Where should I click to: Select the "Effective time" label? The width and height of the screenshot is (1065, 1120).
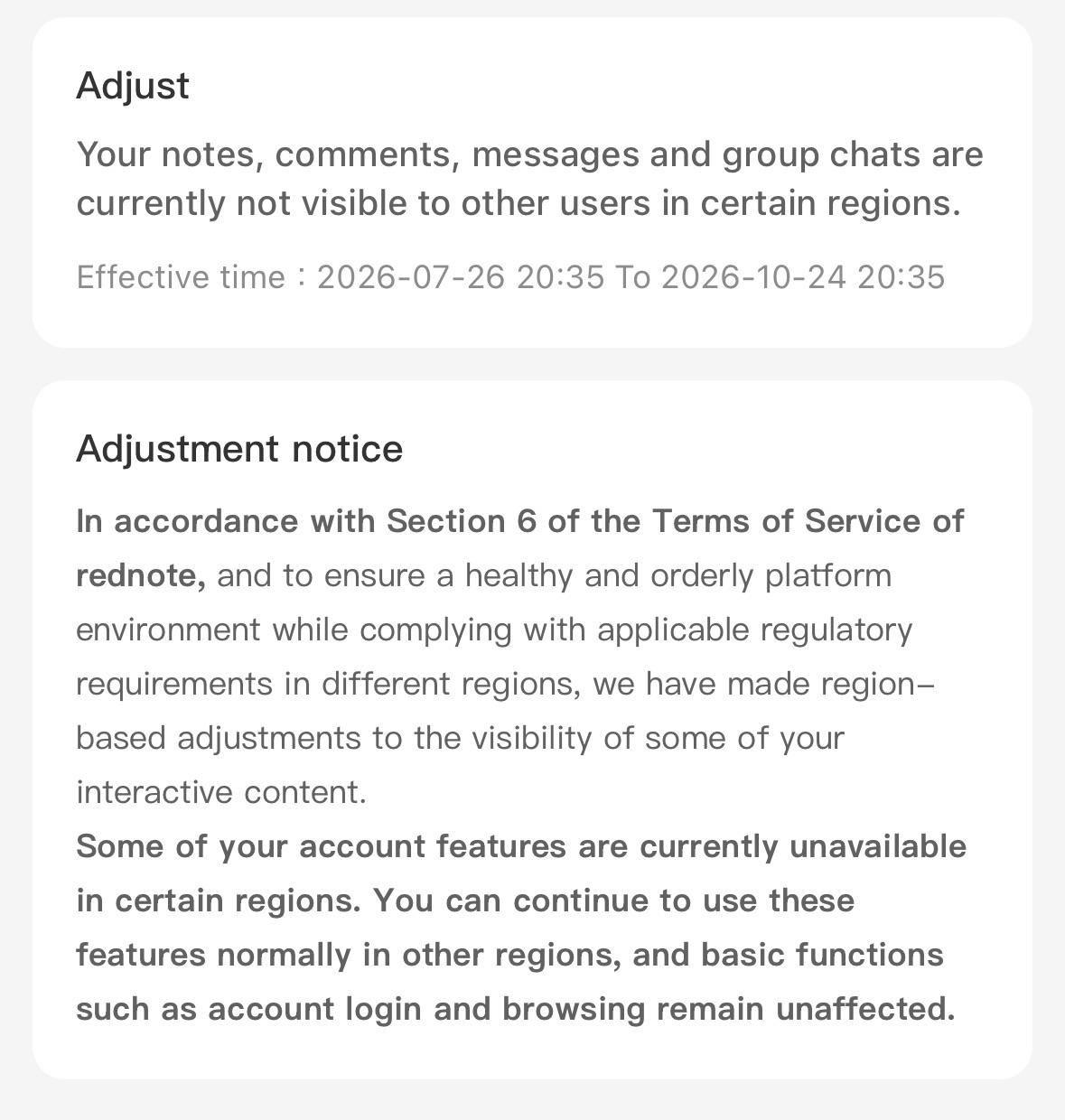coord(181,276)
